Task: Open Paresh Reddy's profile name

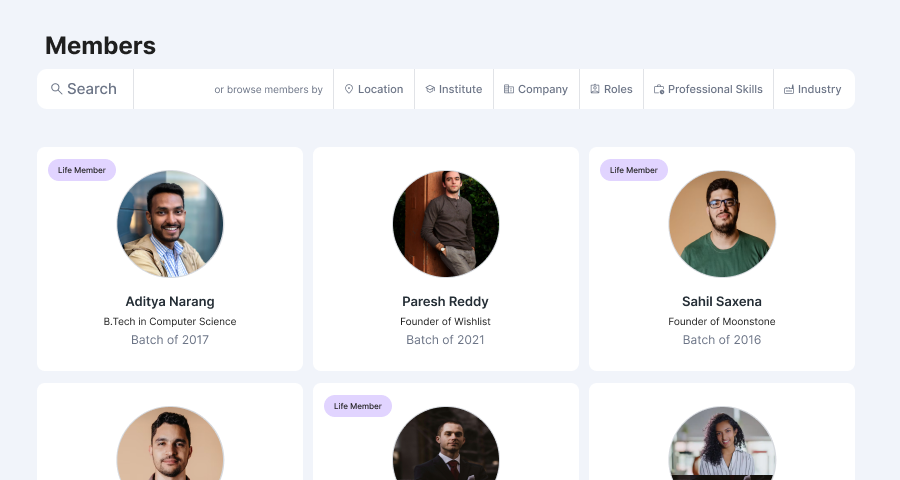Action: (445, 301)
